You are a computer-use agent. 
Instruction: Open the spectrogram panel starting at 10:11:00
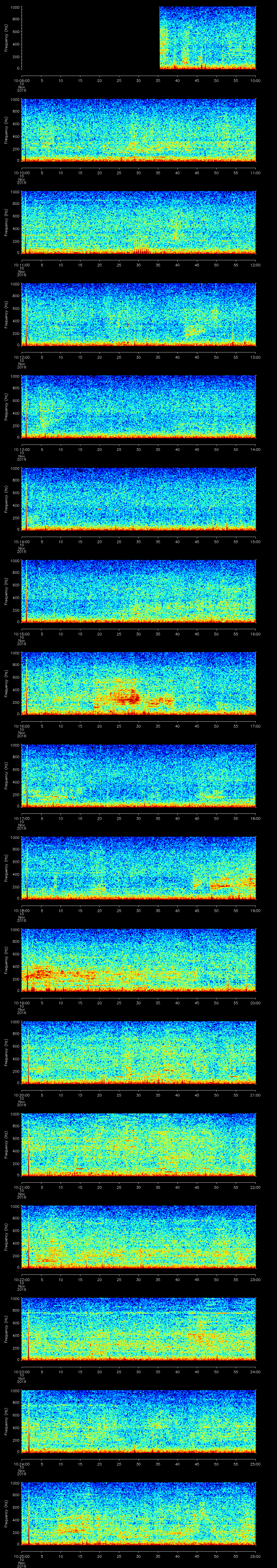pos(139,222)
